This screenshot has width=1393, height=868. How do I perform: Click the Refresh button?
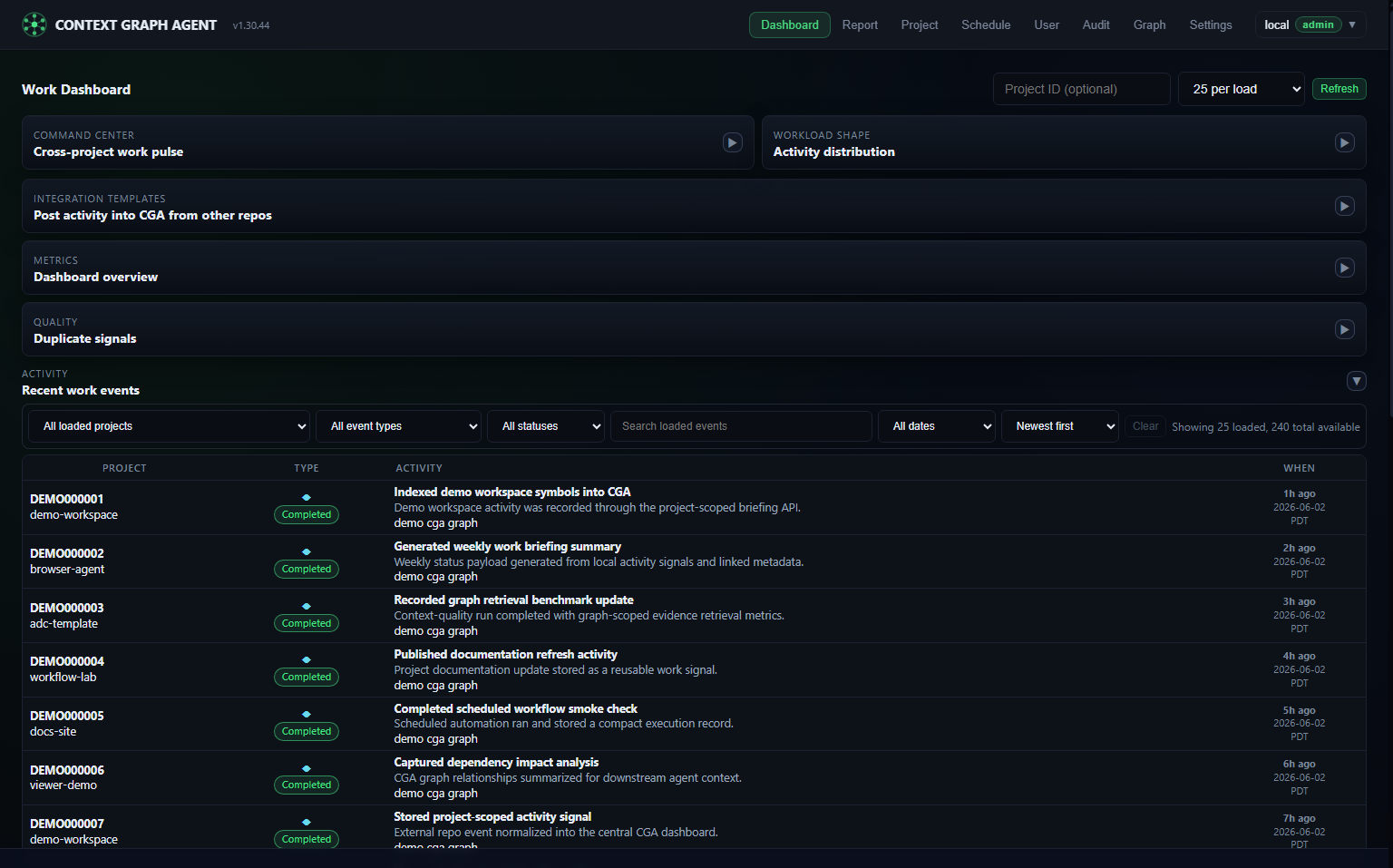[1339, 89]
